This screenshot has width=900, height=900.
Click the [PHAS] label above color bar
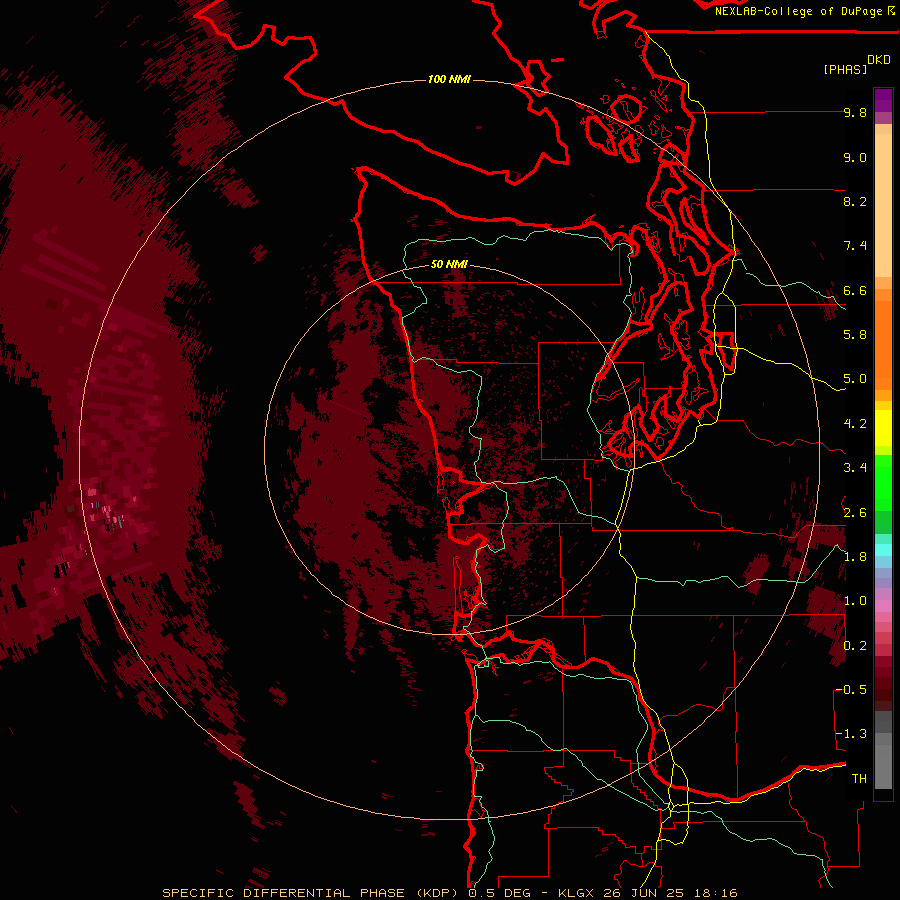[845, 69]
